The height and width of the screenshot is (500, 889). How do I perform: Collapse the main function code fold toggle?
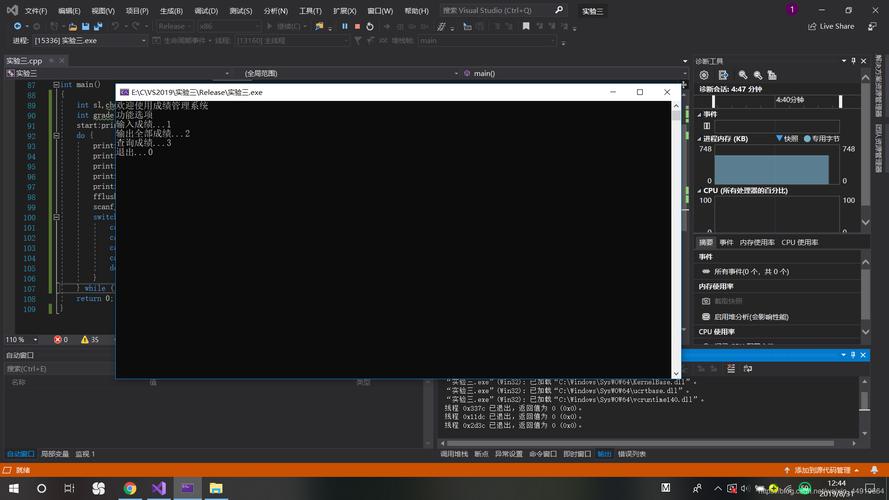pyautogui.click(x=56, y=85)
